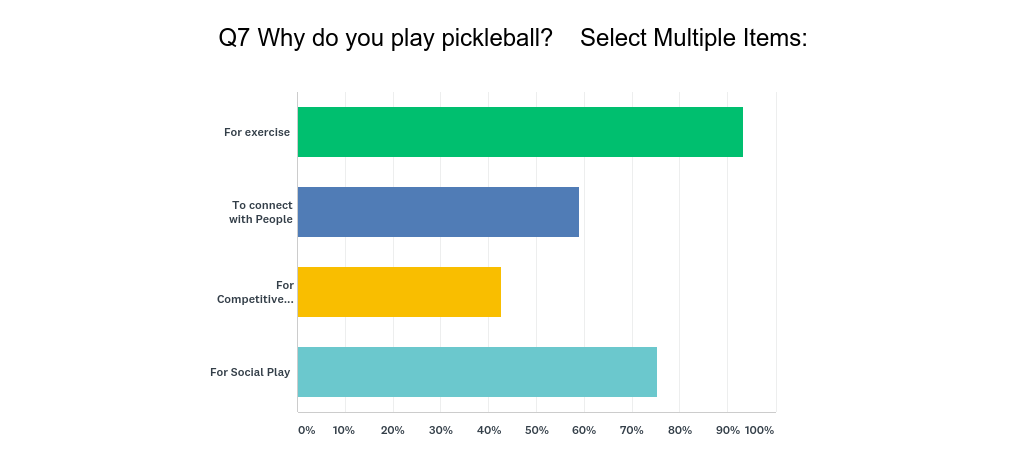
Task: Select the truncated For Competitive label
Action: 256,292
